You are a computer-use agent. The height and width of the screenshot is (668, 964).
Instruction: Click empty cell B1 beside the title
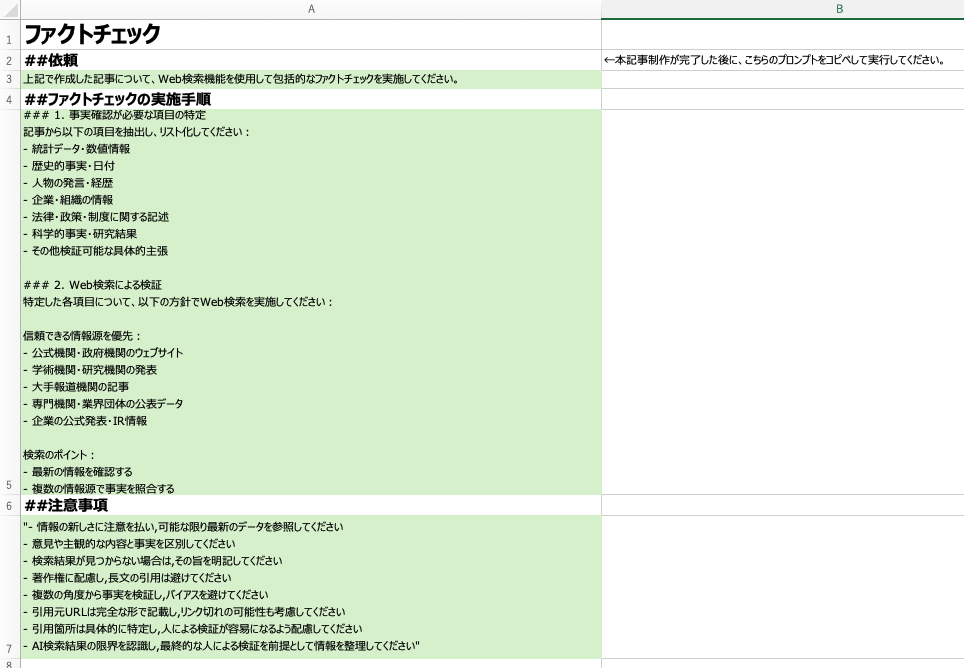pyautogui.click(x=780, y=34)
